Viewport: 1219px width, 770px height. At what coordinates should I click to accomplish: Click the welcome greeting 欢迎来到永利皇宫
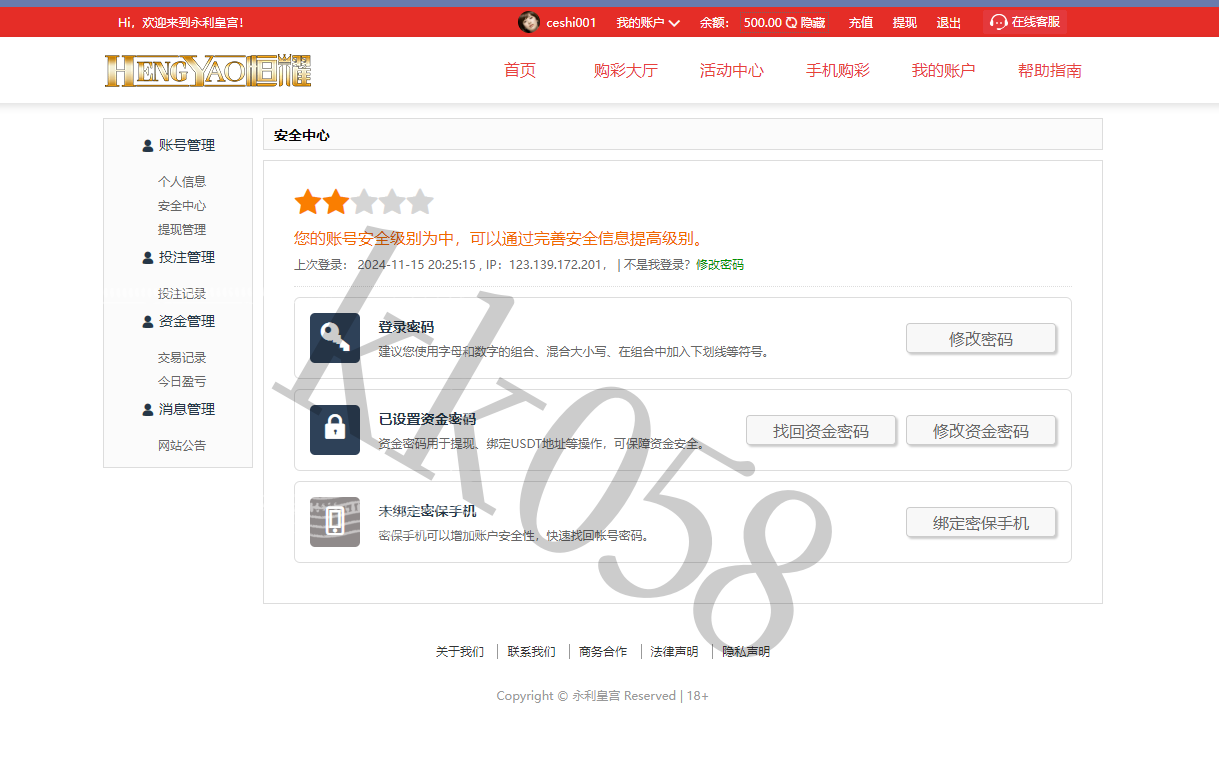(x=181, y=22)
